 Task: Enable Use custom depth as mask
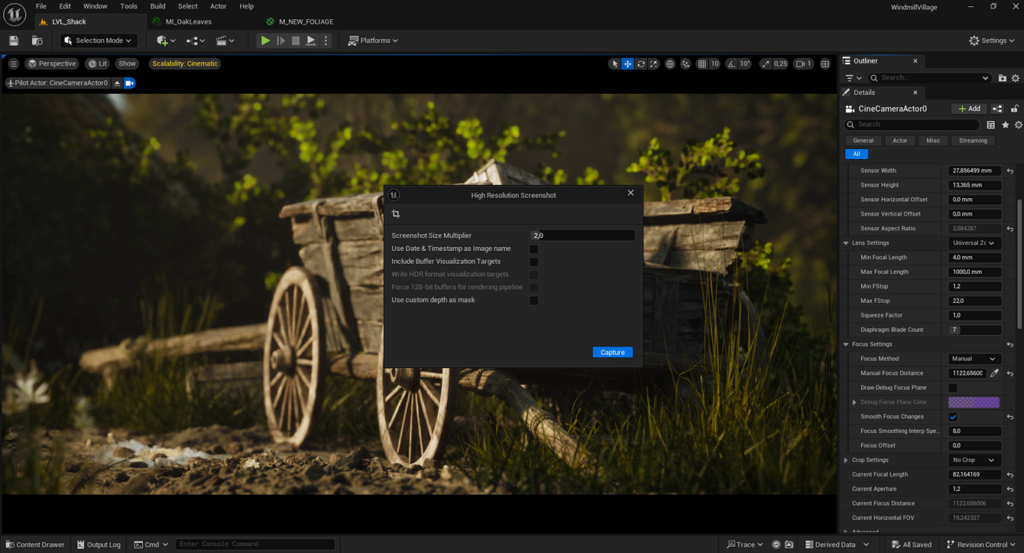tap(534, 300)
